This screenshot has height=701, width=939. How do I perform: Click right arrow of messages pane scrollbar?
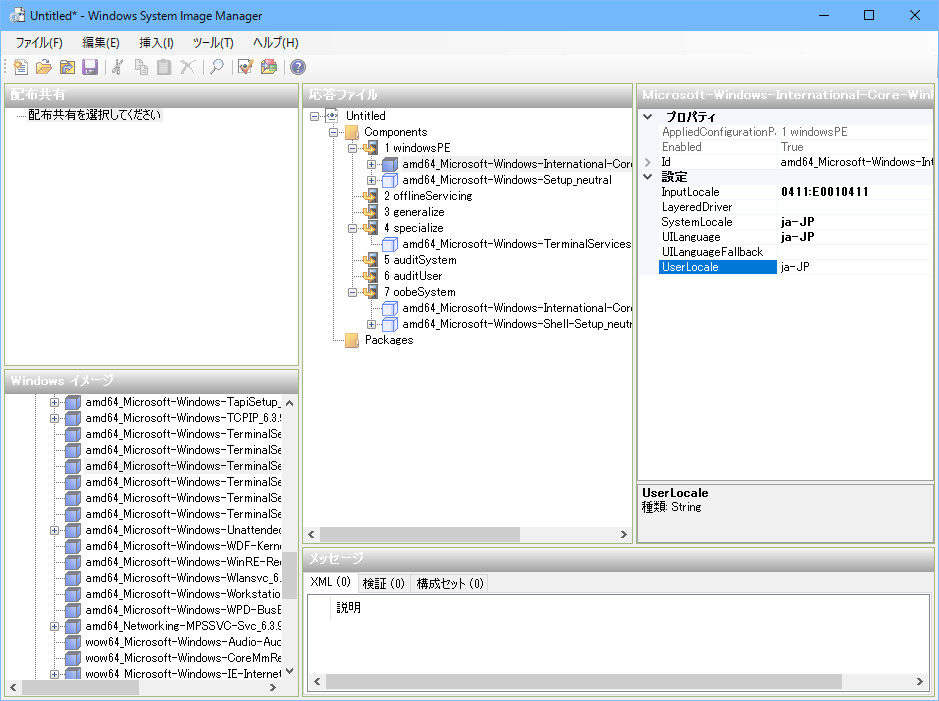pyautogui.click(x=920, y=681)
